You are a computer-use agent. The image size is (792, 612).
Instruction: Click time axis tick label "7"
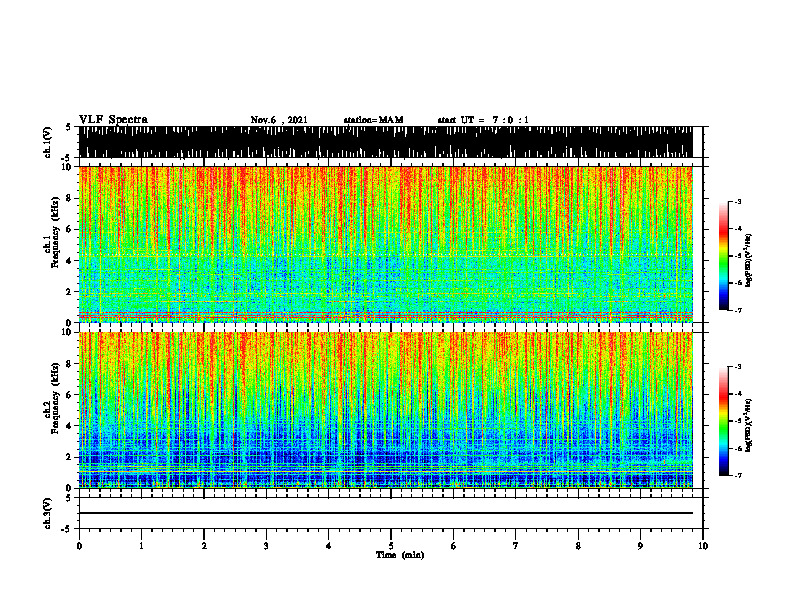point(516,546)
